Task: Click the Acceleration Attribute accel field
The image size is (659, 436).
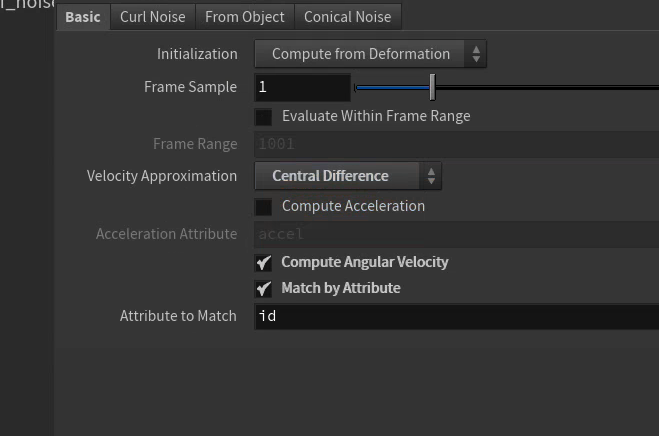Action: click(x=456, y=234)
